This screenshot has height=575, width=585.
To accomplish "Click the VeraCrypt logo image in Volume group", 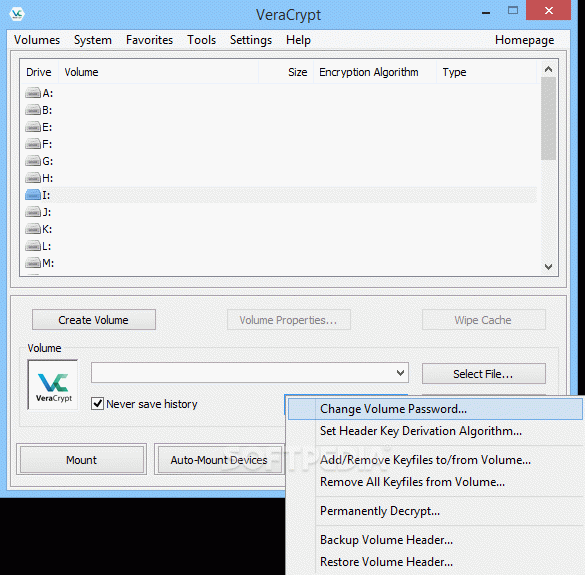I will click(53, 385).
